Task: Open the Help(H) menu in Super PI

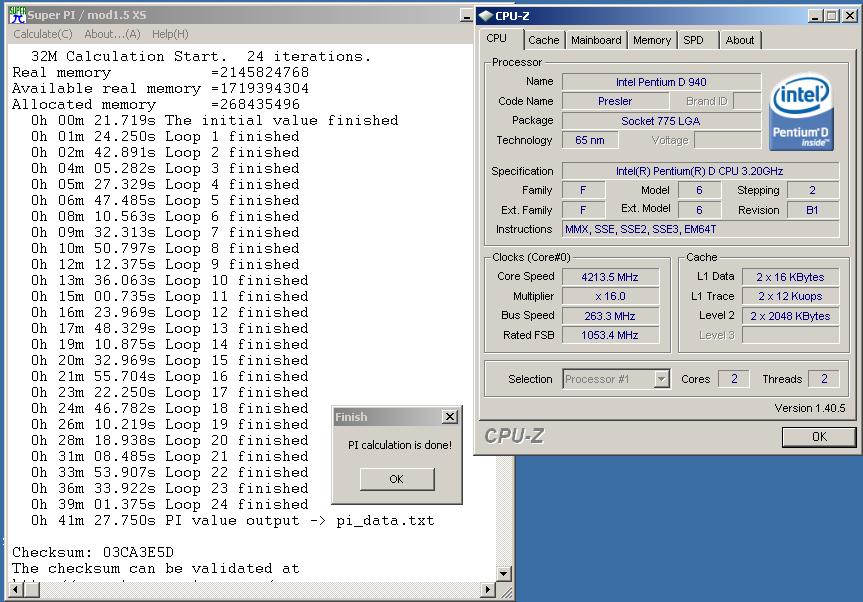Action: pyautogui.click(x=170, y=34)
